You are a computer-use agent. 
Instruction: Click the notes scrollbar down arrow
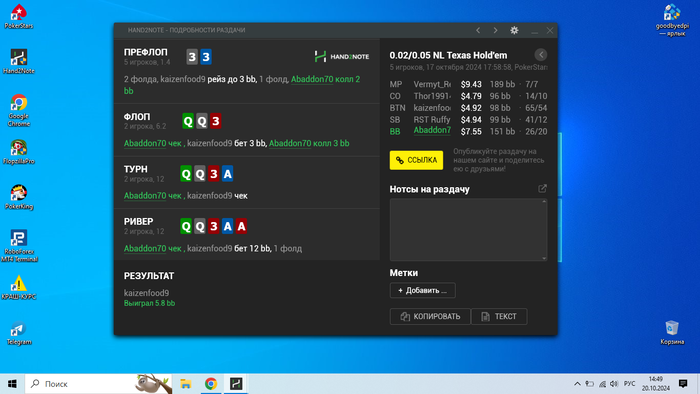pos(544,258)
